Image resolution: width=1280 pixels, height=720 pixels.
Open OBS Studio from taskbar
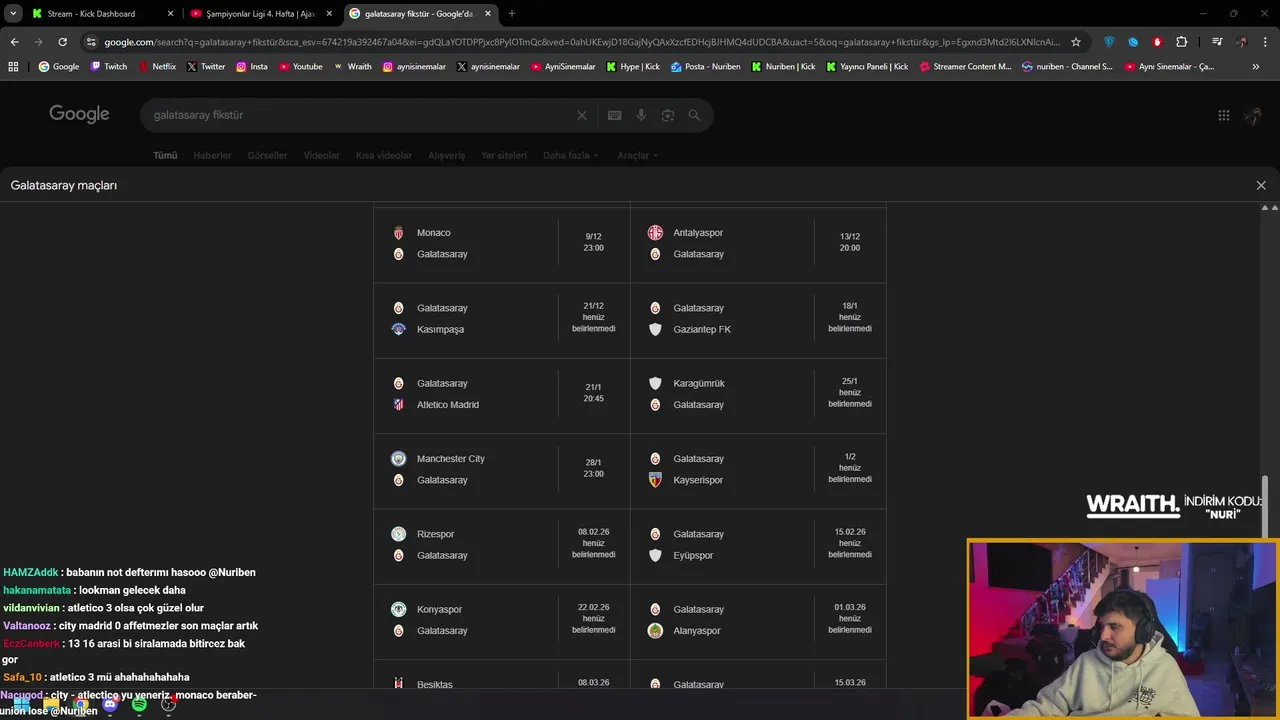(x=169, y=704)
